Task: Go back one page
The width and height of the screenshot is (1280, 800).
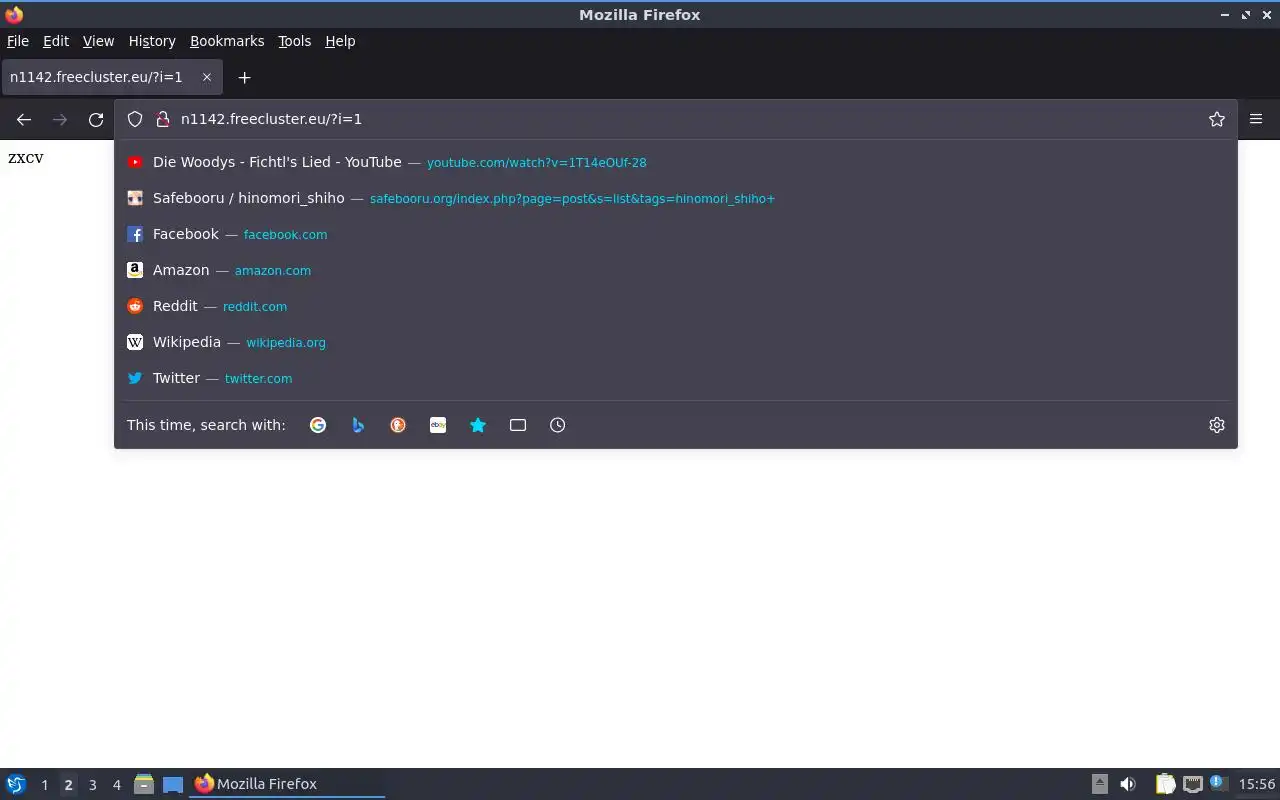Action: pos(24,120)
